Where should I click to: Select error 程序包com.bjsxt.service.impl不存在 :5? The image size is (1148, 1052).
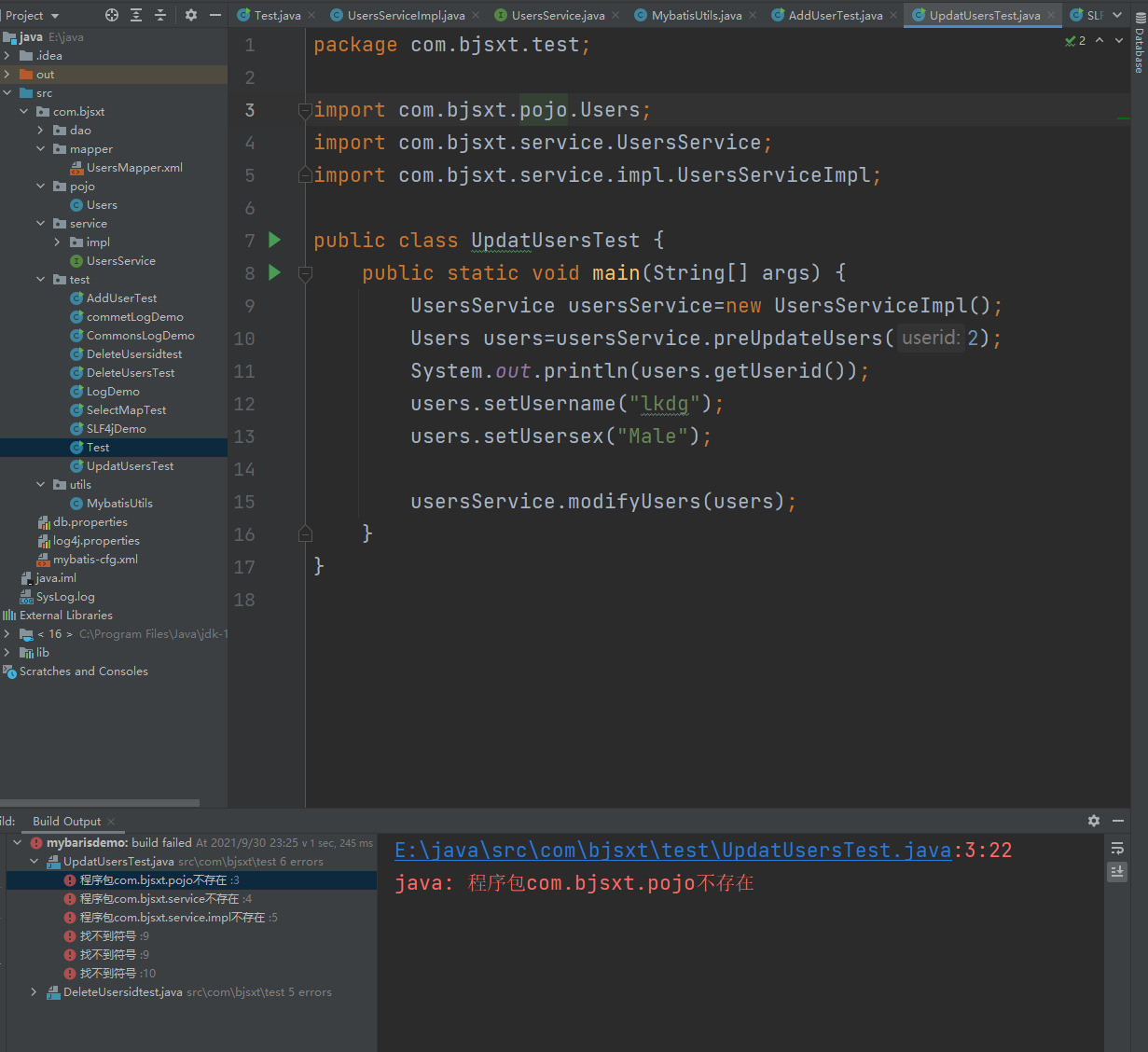click(172, 918)
